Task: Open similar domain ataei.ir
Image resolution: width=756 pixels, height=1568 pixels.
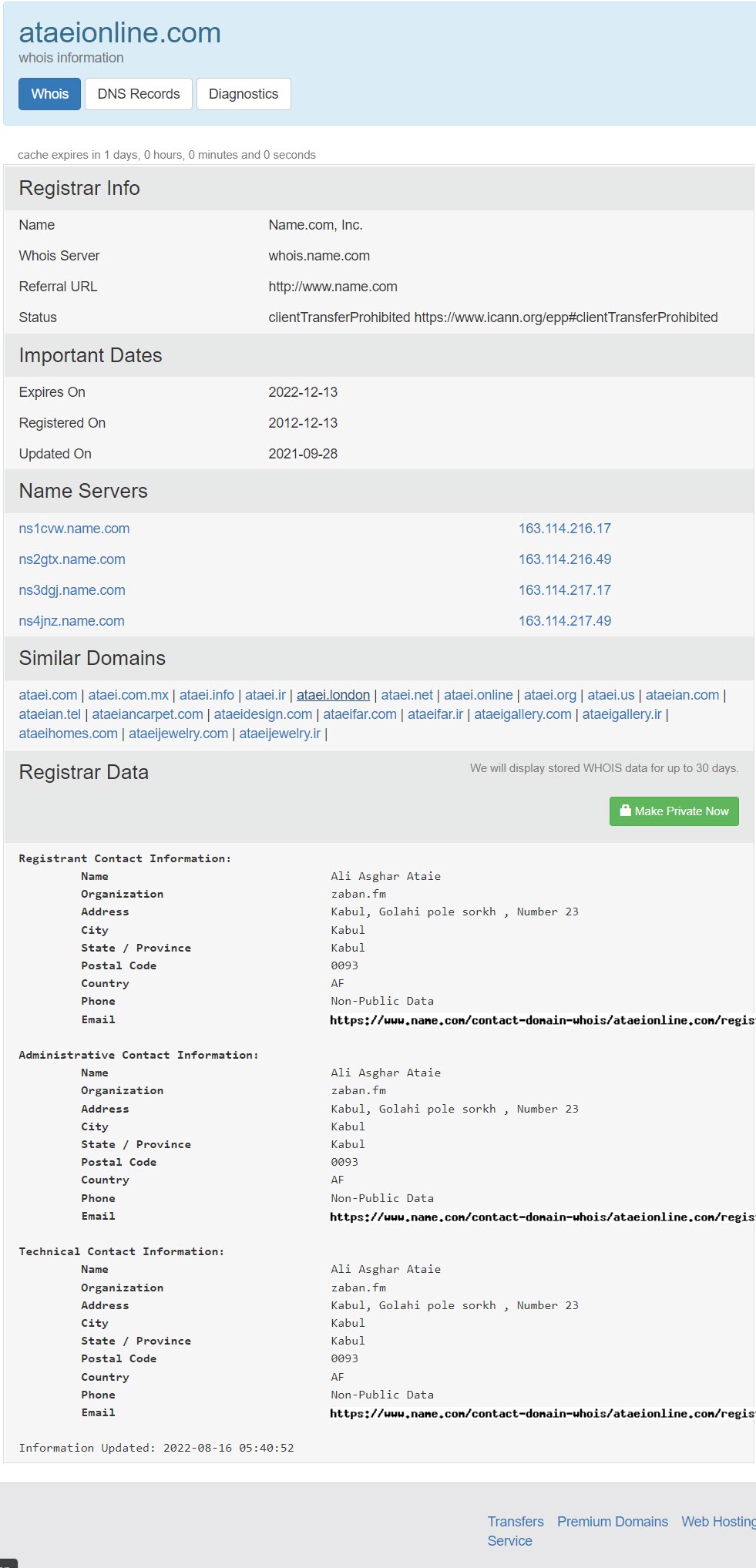Action: [x=265, y=695]
